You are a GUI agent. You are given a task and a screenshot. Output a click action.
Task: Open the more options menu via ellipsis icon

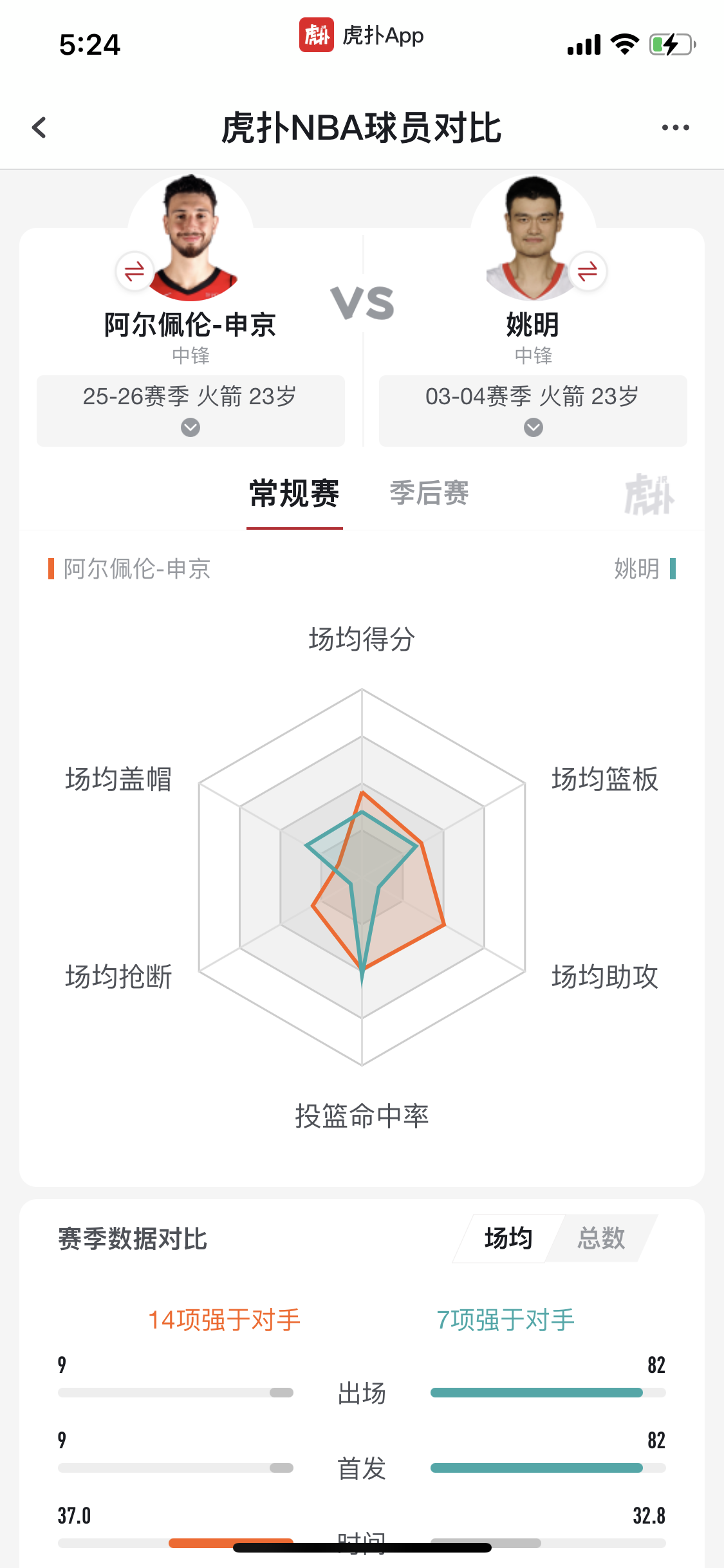coord(675,127)
